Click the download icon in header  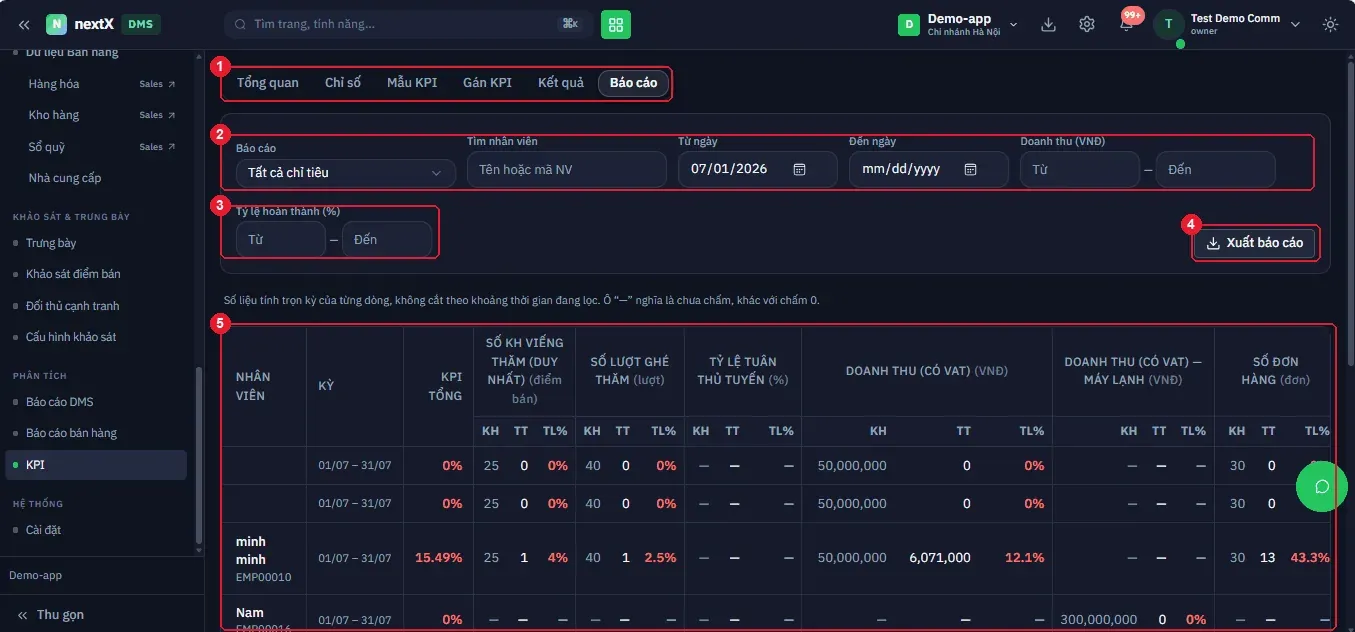pyautogui.click(x=1048, y=24)
